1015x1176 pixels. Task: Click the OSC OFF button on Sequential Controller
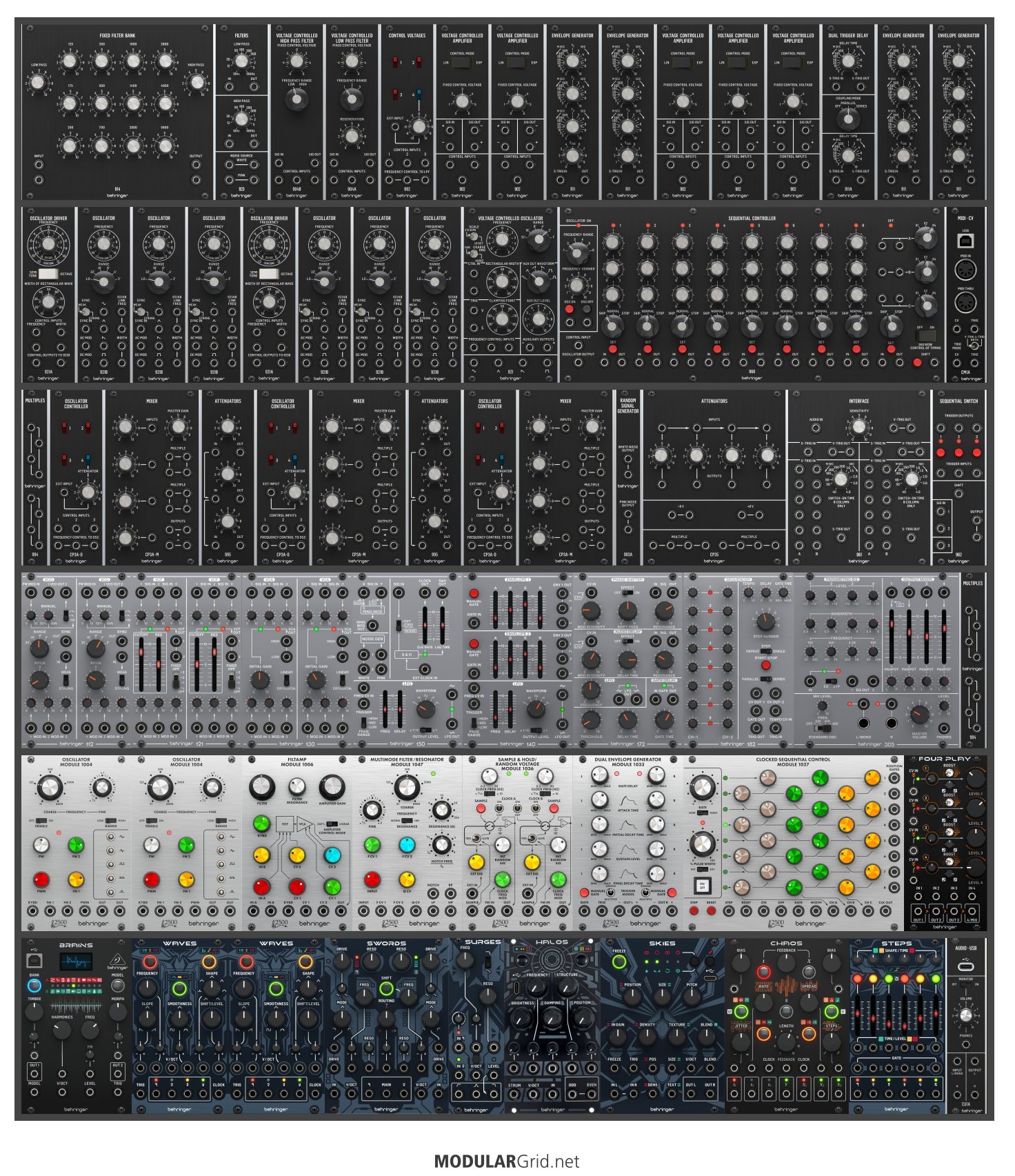[x=587, y=310]
